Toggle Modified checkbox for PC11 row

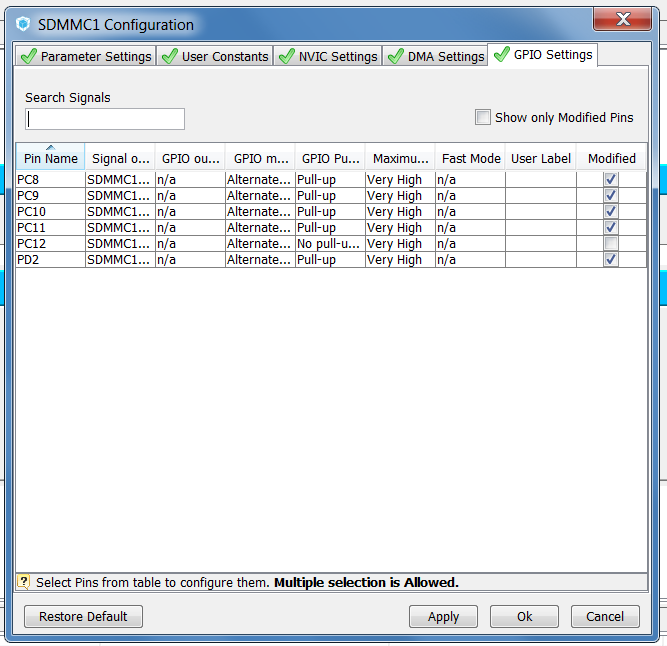tap(611, 228)
